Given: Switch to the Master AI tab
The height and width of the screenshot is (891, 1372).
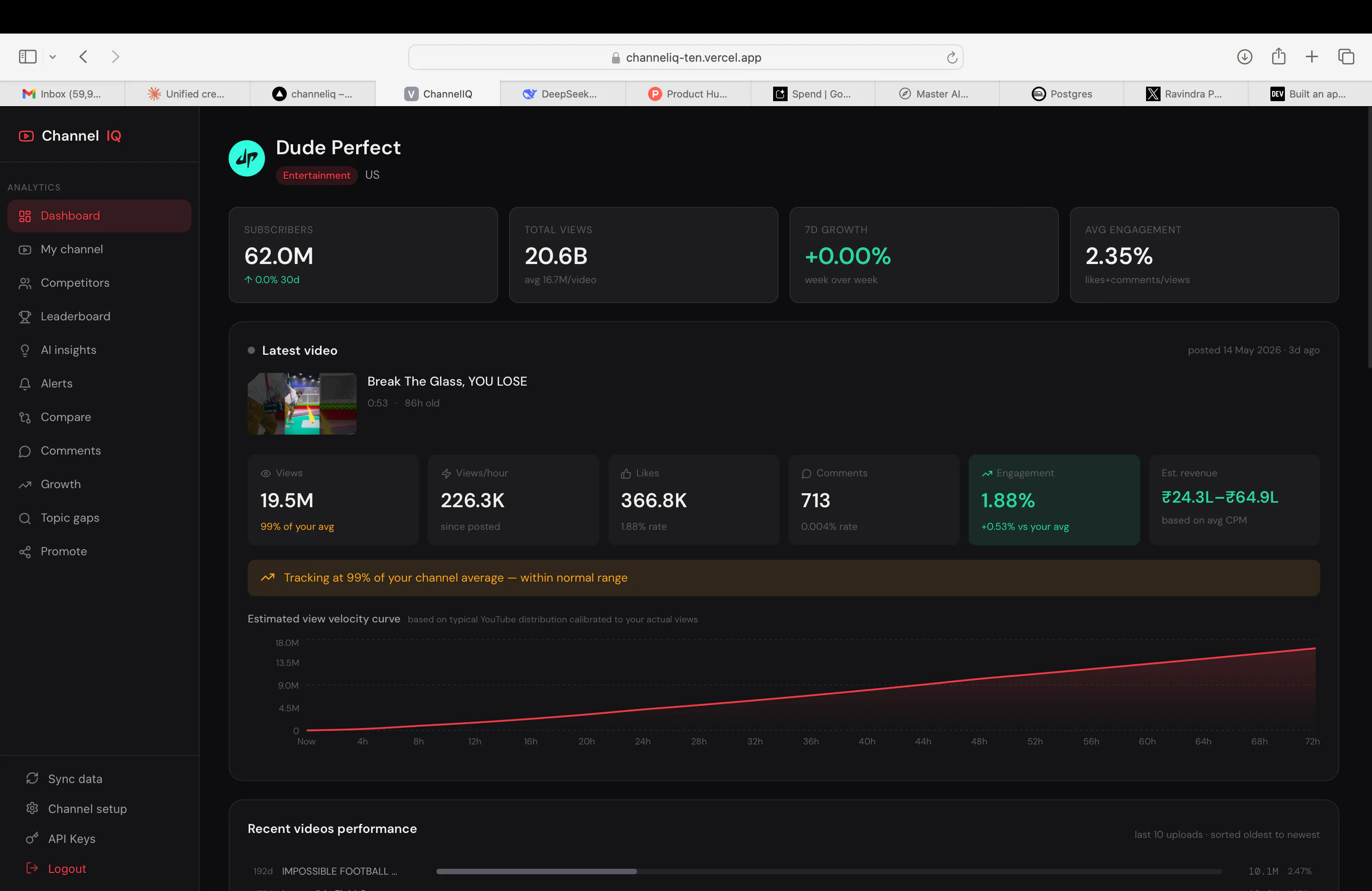Looking at the screenshot, I should pyautogui.click(x=937, y=93).
